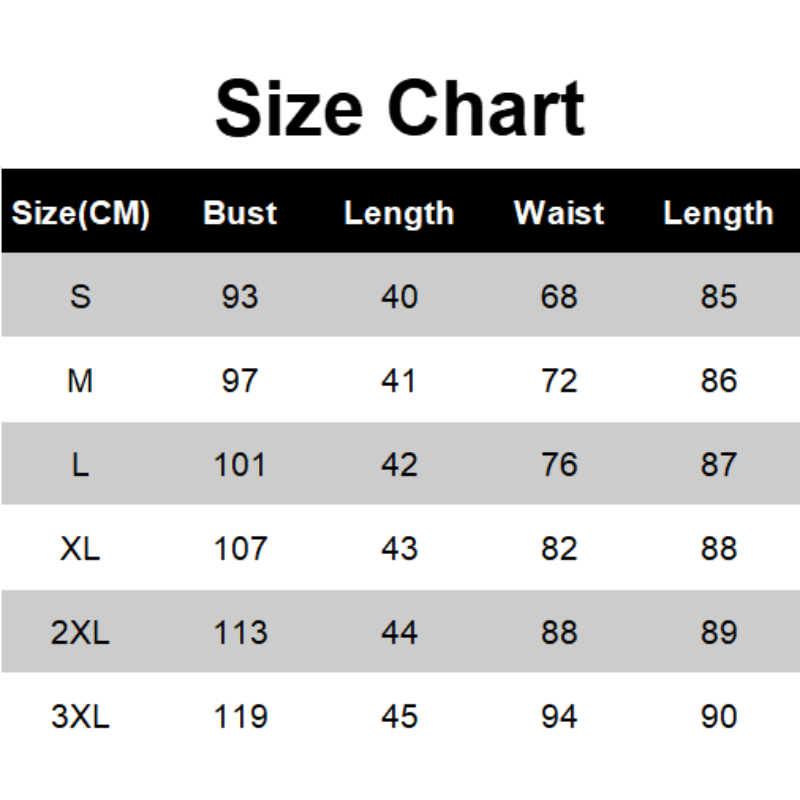Choose the XL size row label

pos(80,549)
